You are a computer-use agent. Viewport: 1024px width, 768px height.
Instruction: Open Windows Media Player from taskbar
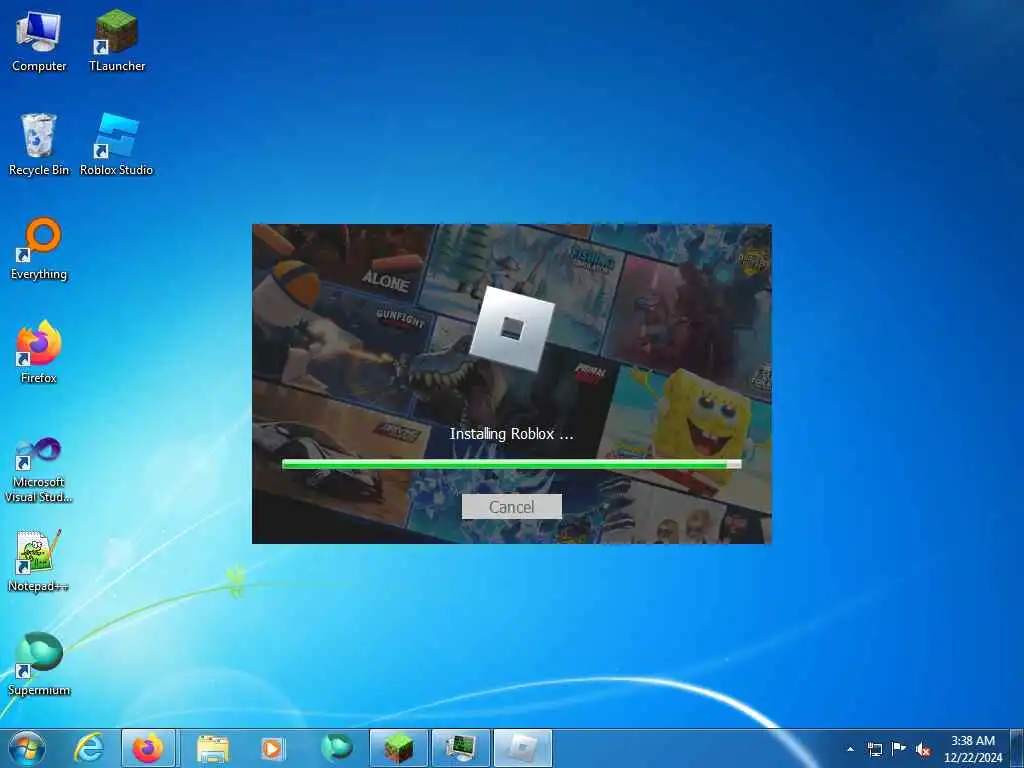point(272,748)
